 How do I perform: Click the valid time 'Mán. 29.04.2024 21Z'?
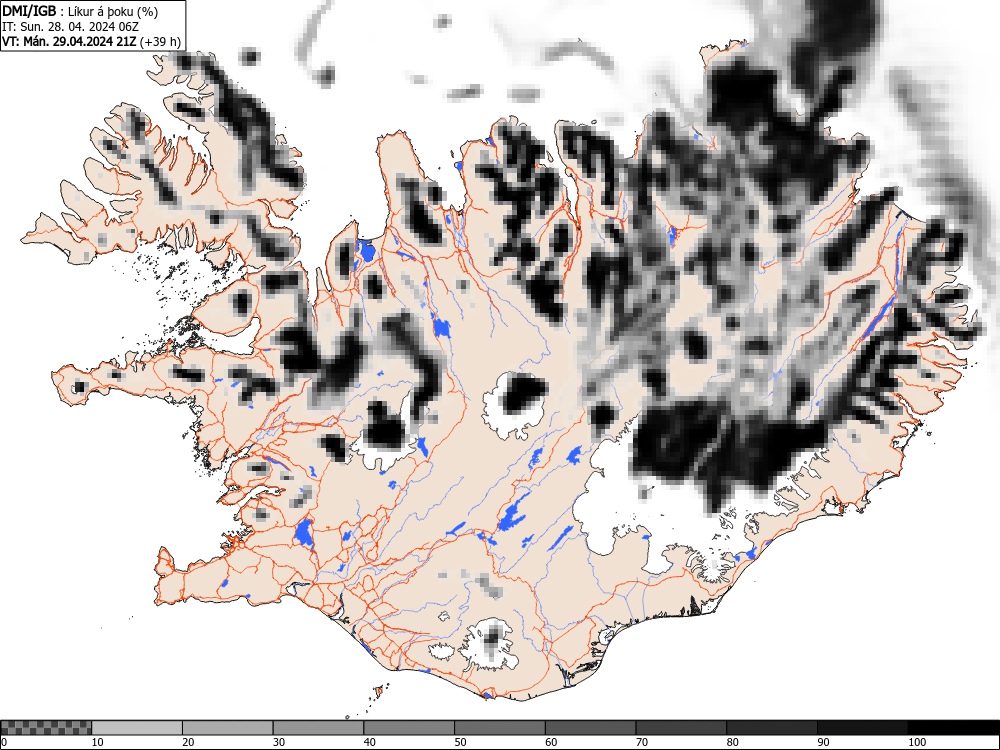(78, 42)
